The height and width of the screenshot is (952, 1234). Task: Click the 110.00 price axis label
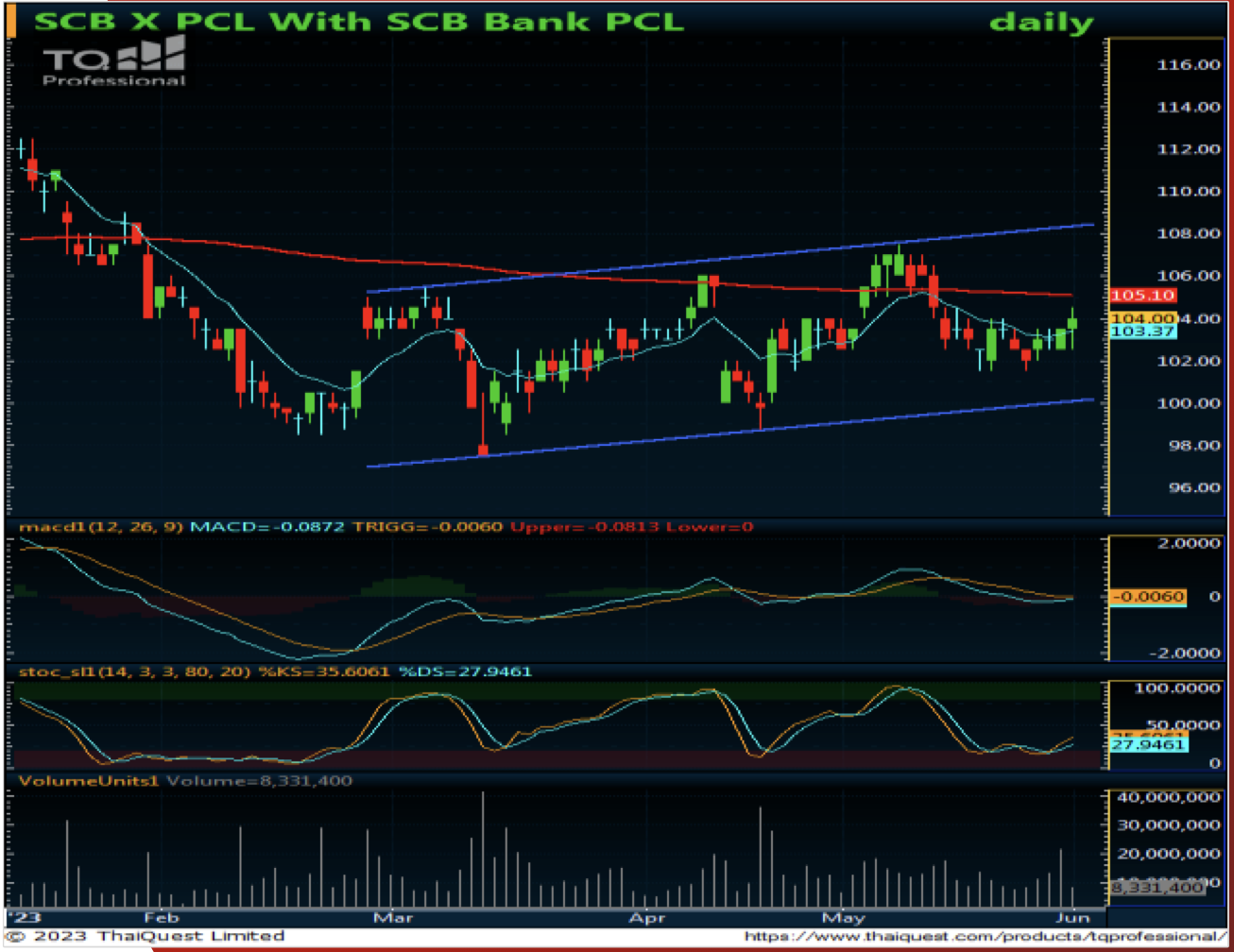click(x=1189, y=191)
